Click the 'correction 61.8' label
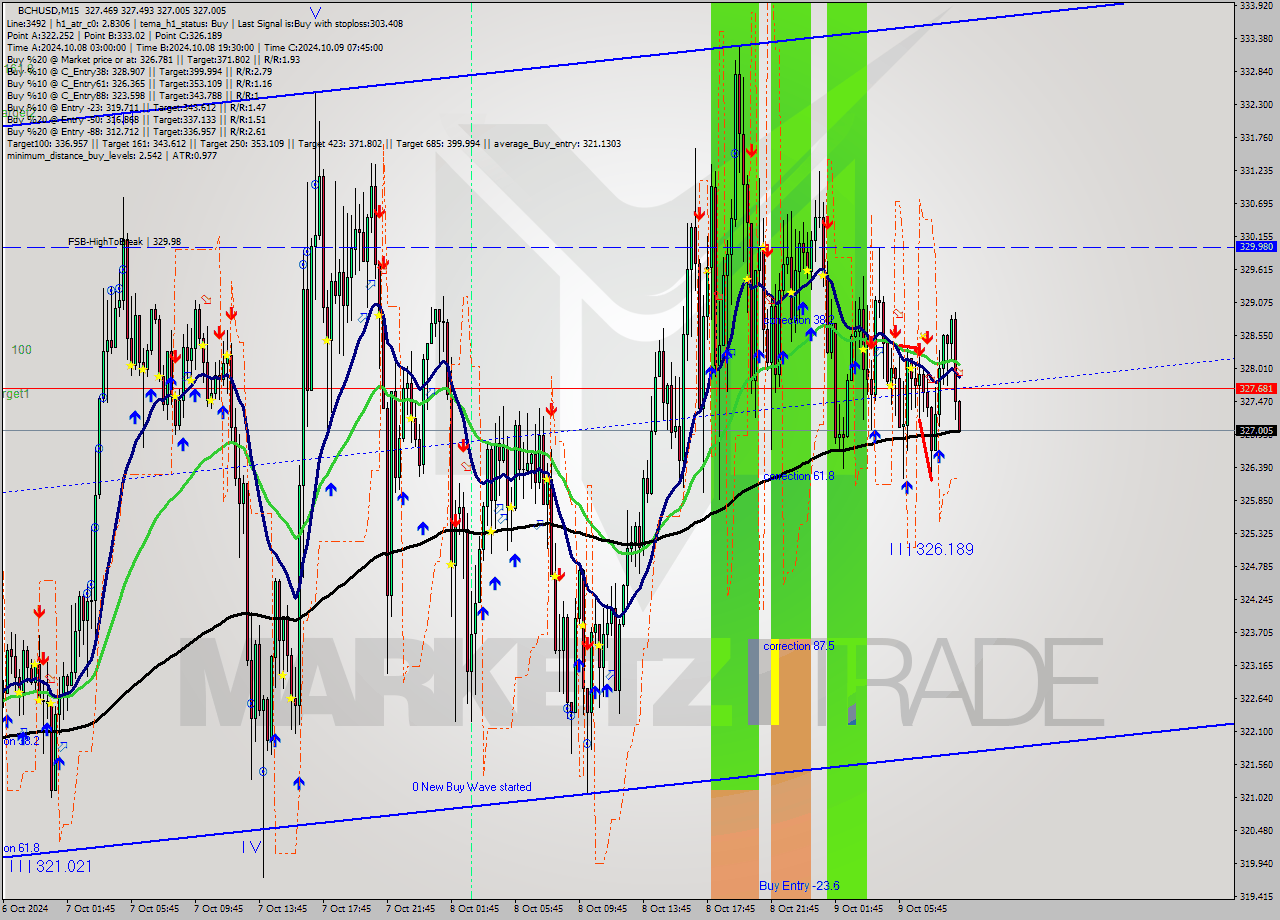 click(x=799, y=476)
